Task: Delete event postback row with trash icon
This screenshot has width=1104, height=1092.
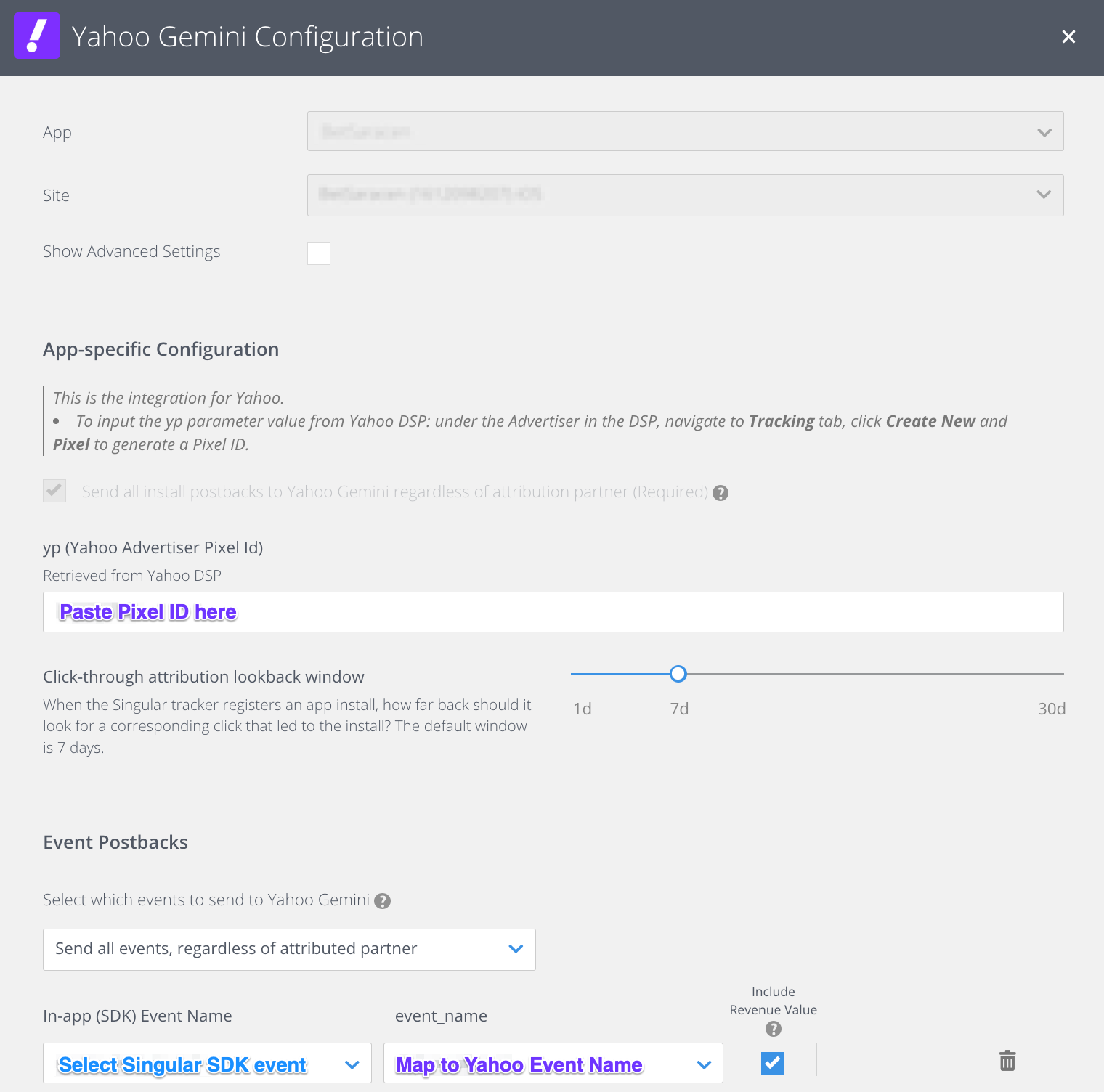Action: [1007, 1061]
